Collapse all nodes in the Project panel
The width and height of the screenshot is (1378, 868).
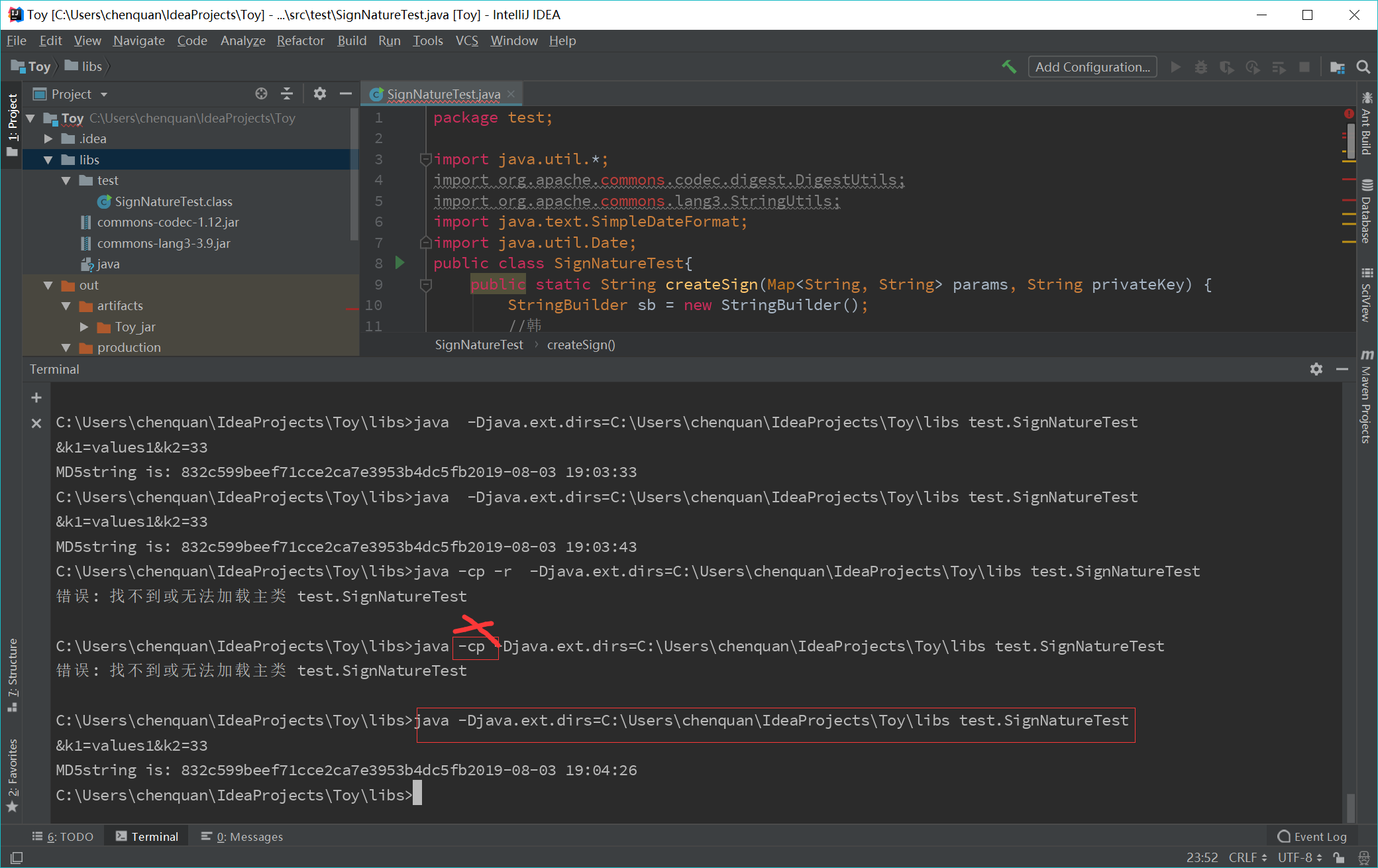click(287, 93)
